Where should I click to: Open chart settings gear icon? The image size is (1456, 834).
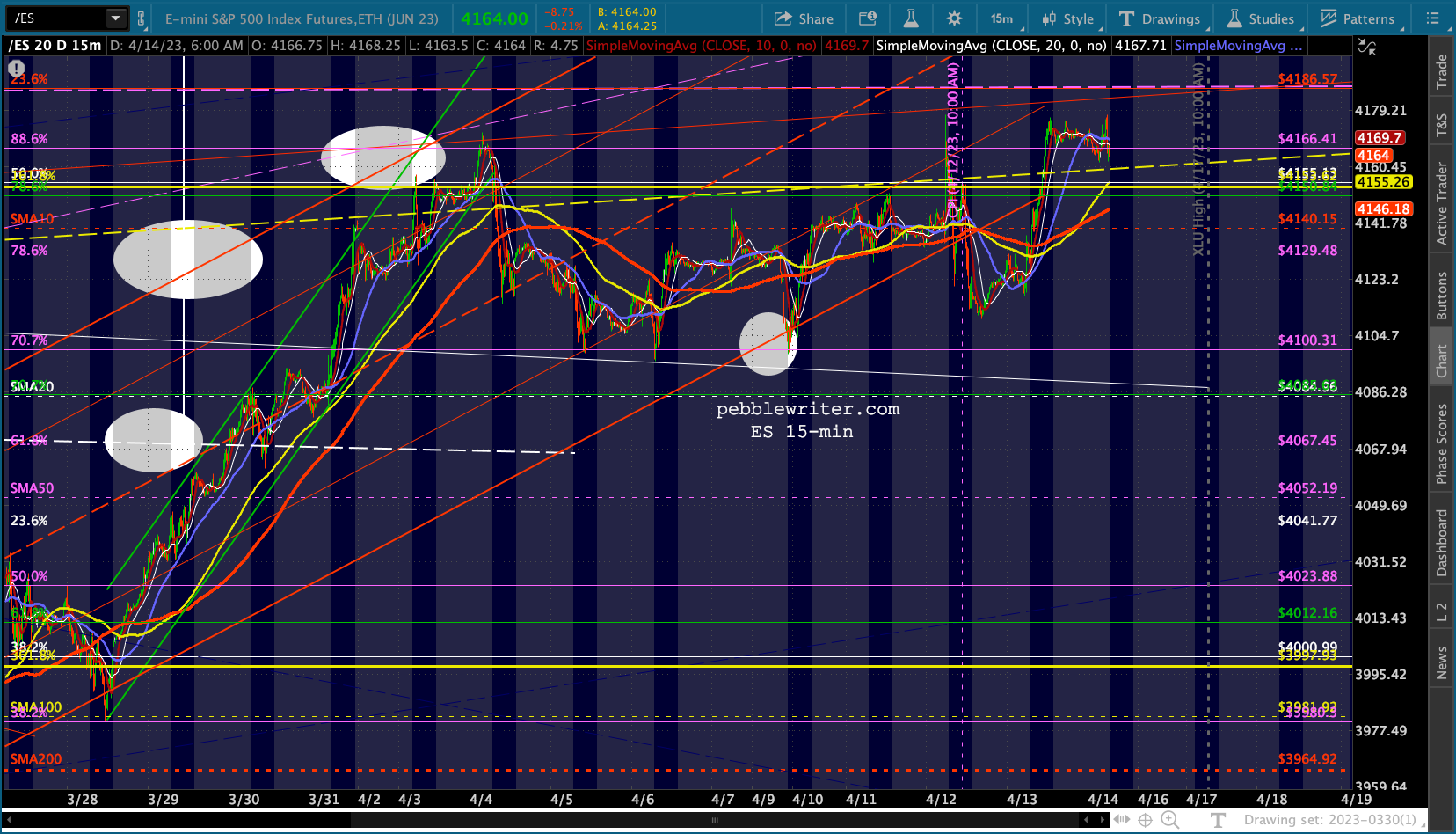pos(954,18)
